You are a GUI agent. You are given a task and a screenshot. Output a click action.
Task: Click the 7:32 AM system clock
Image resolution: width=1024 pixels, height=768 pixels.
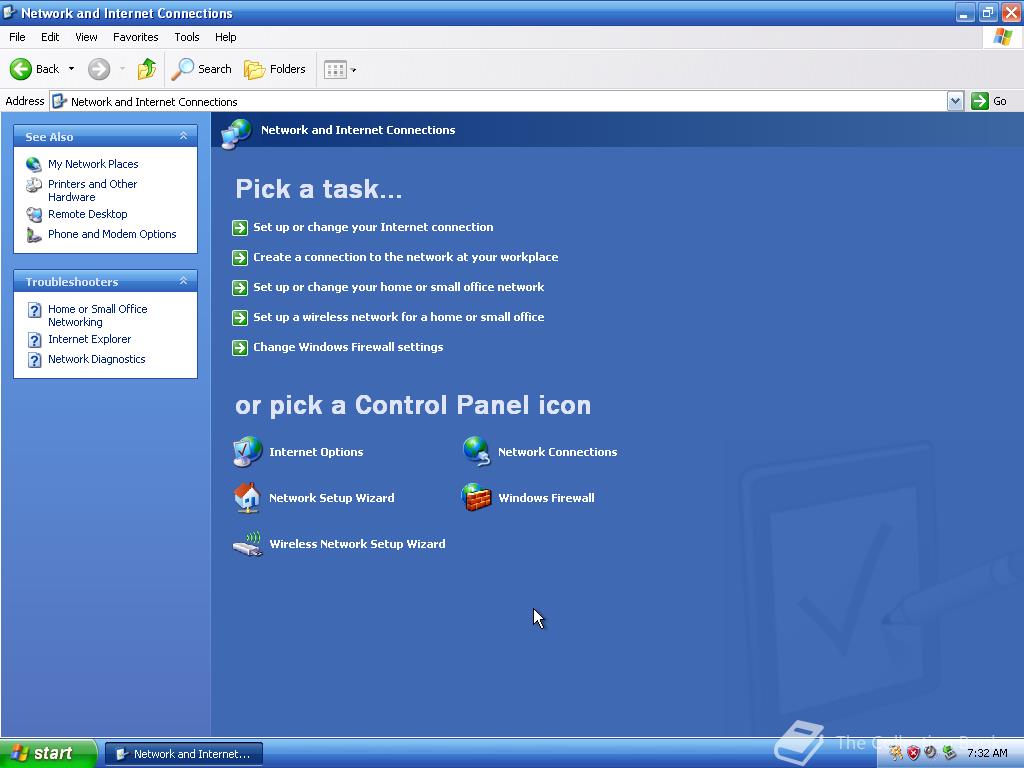point(987,753)
